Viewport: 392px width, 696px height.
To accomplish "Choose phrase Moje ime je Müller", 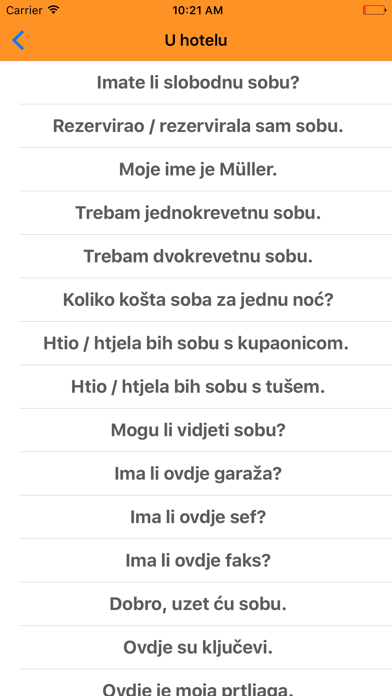I will (x=196, y=170).
